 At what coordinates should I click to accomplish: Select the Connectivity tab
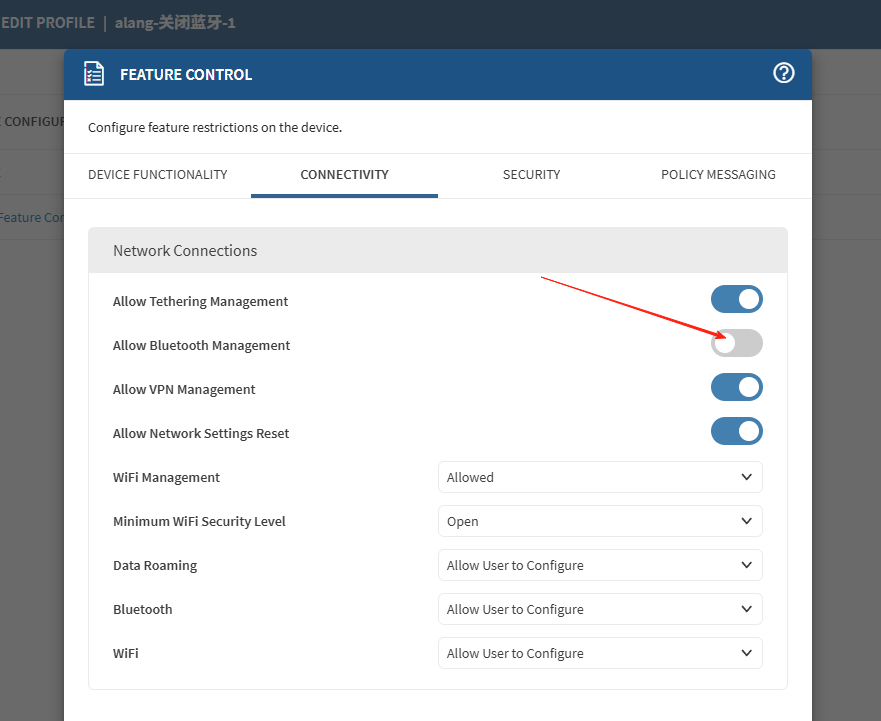point(344,175)
